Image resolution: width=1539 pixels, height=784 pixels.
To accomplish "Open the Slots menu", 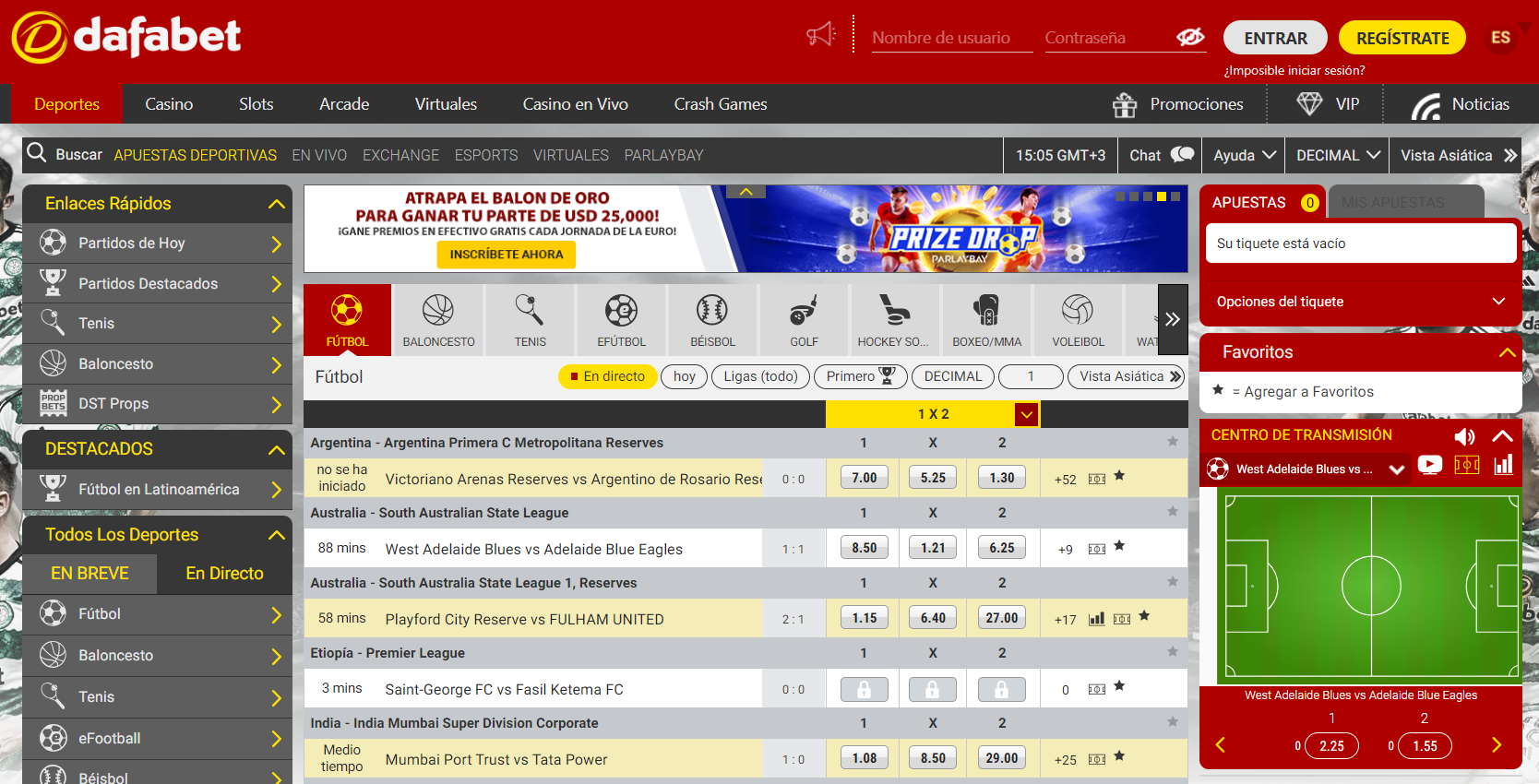I will tap(256, 104).
